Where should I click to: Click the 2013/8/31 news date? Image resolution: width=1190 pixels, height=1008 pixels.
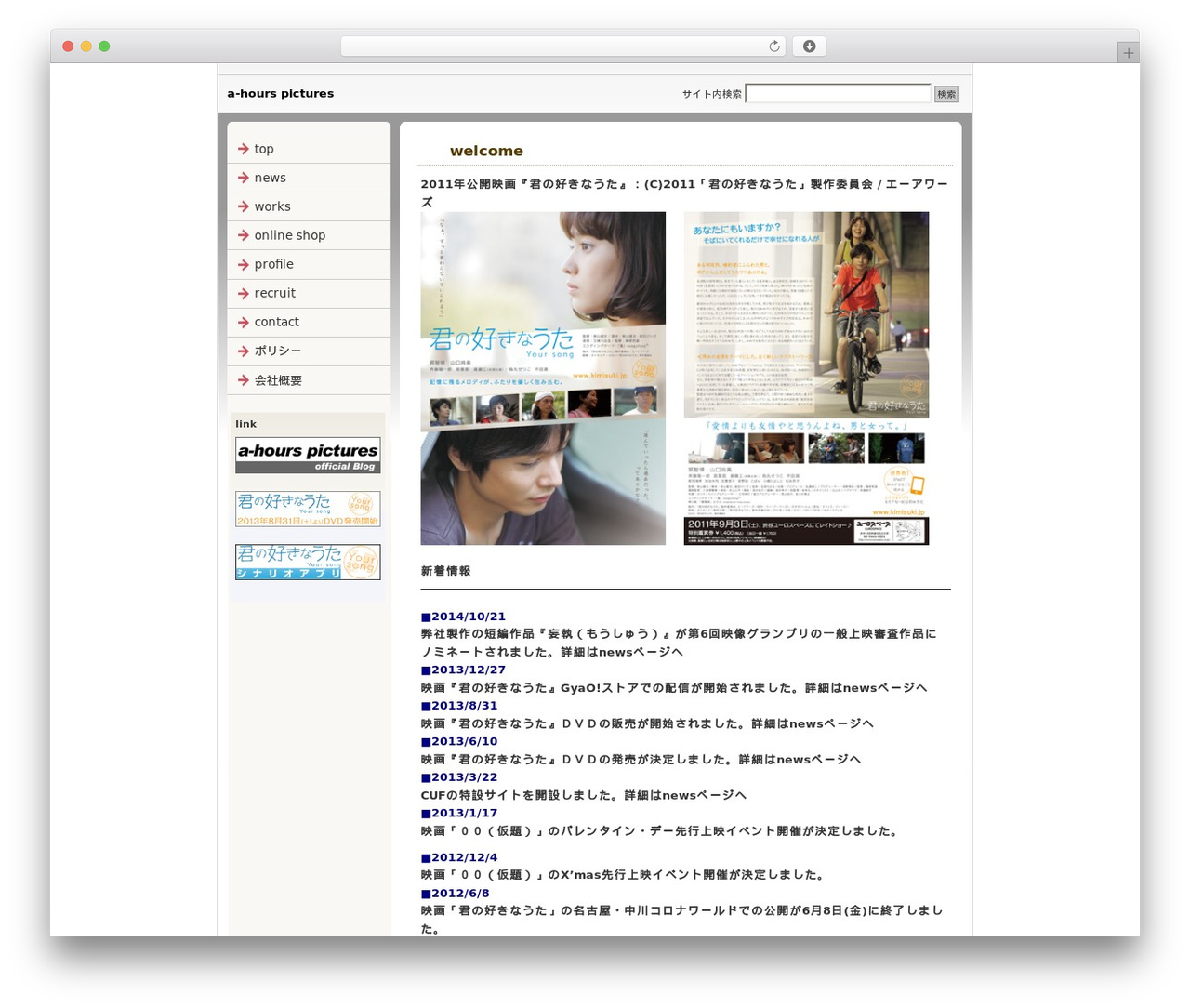pos(459,706)
